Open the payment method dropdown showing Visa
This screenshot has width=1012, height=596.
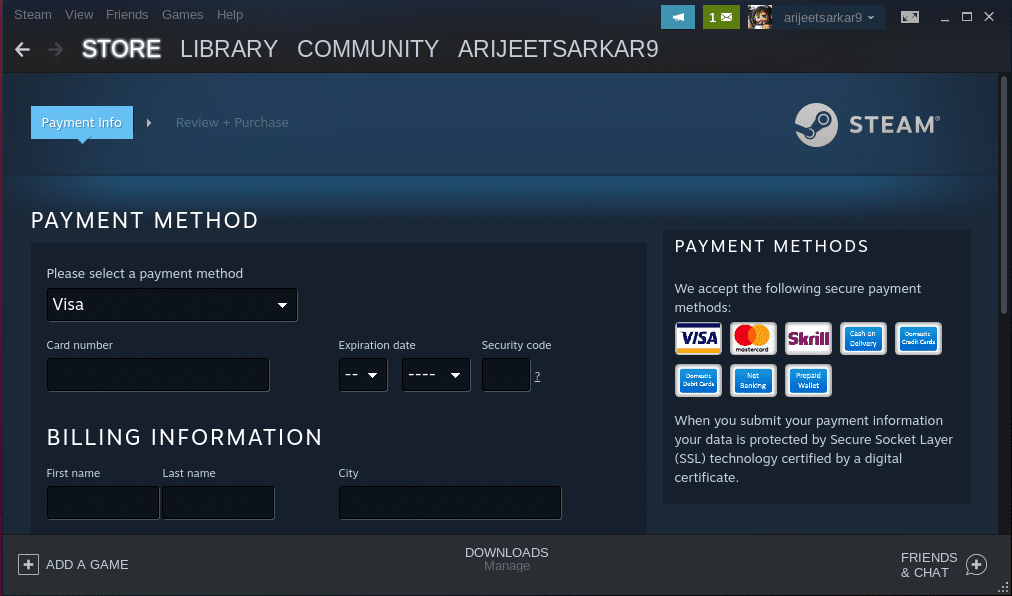pyautogui.click(x=172, y=305)
